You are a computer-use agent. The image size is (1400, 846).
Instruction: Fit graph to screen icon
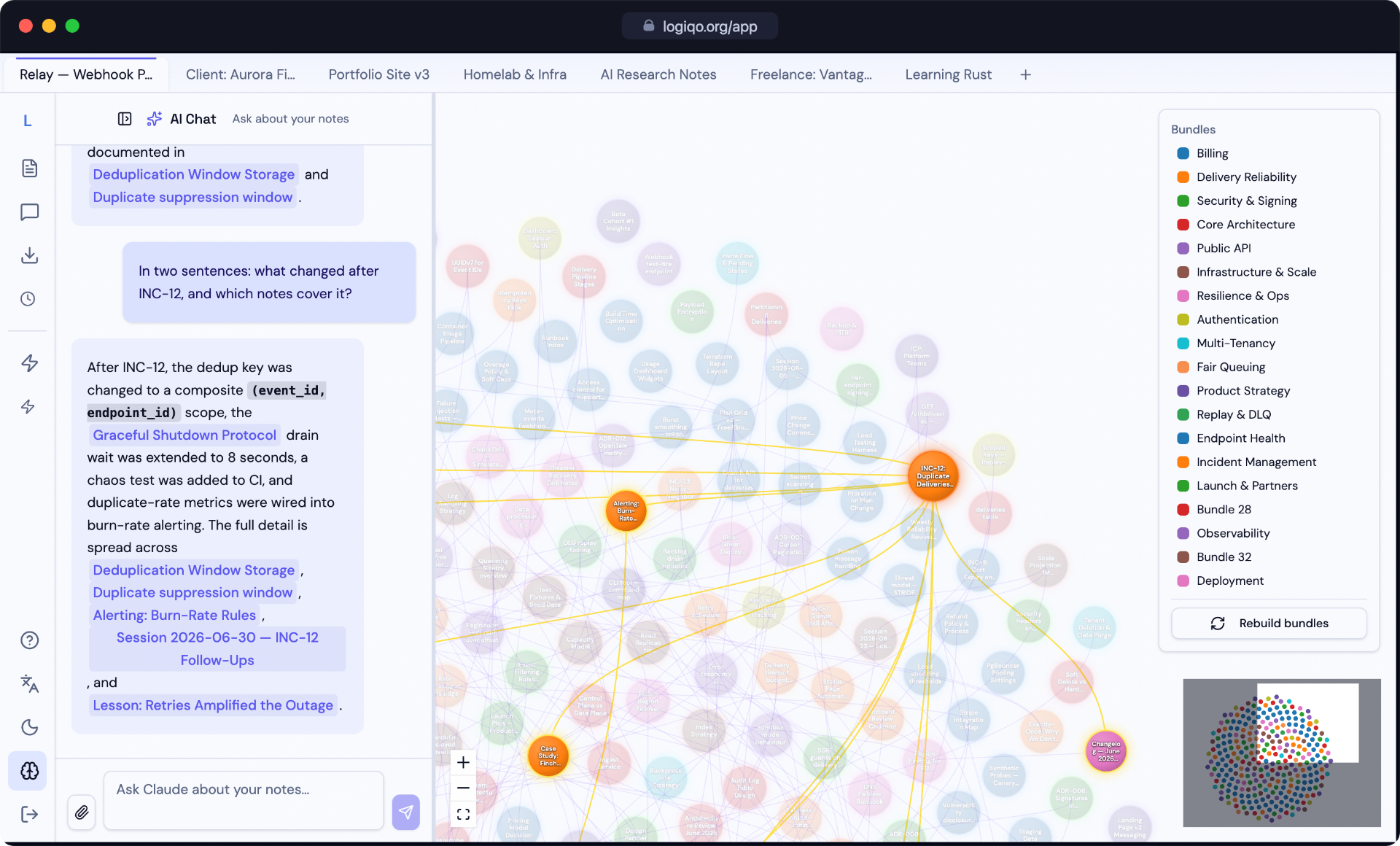(463, 814)
